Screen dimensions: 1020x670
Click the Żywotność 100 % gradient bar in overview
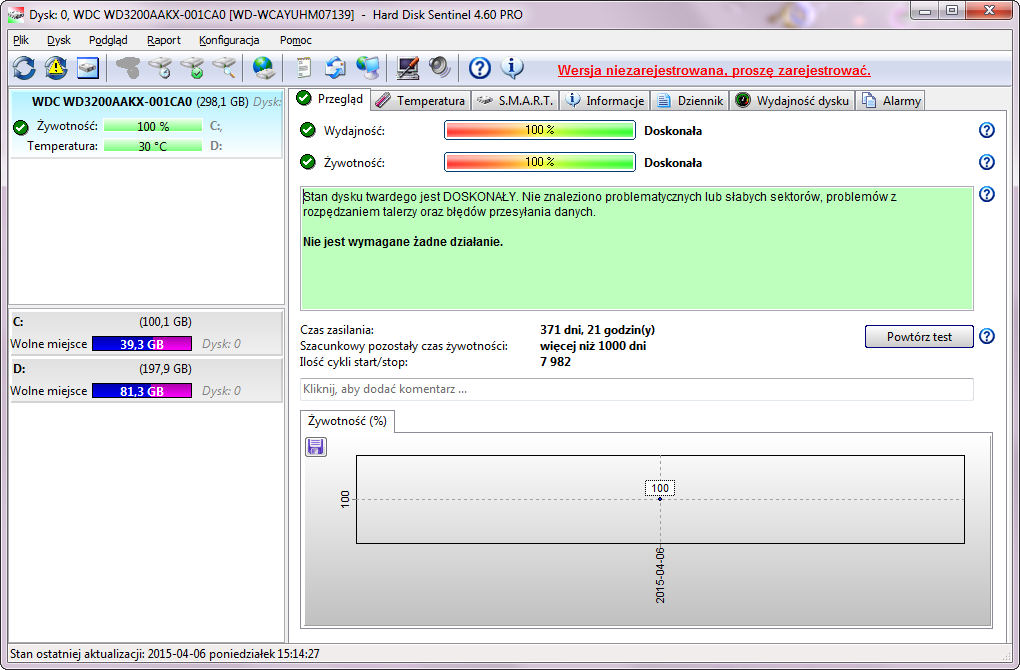point(539,162)
